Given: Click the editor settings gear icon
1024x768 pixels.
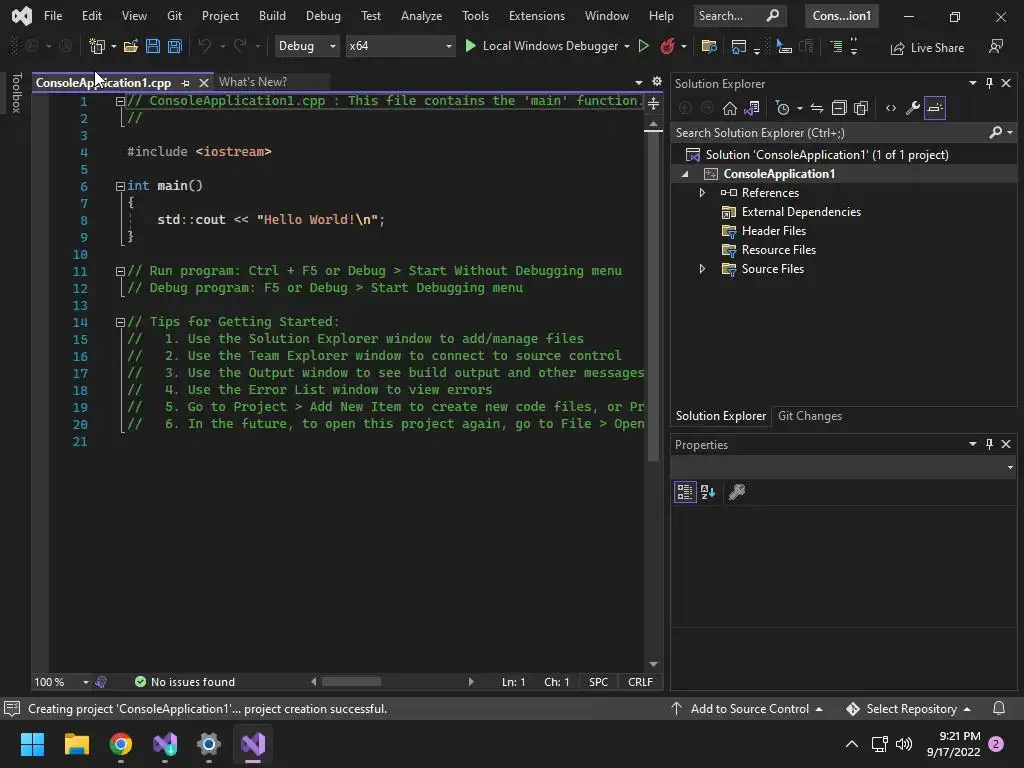Looking at the screenshot, I should [657, 82].
